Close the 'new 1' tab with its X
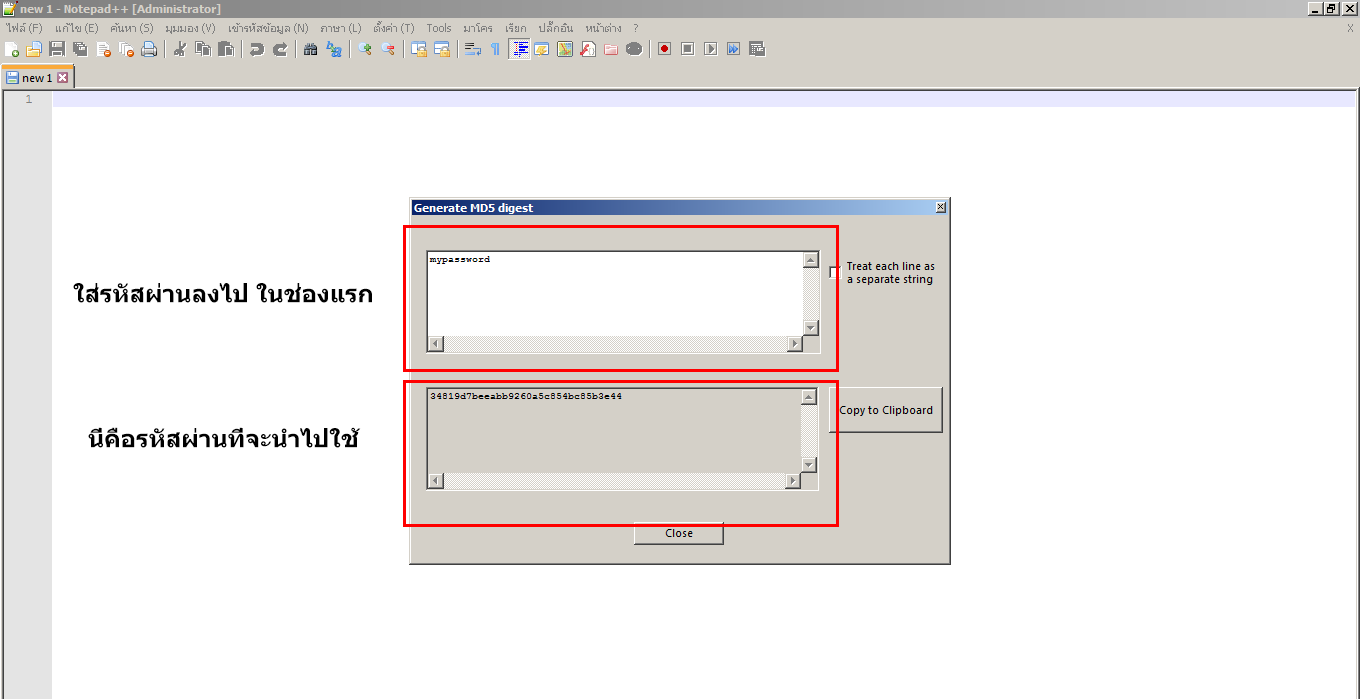1360x699 pixels. [x=62, y=77]
